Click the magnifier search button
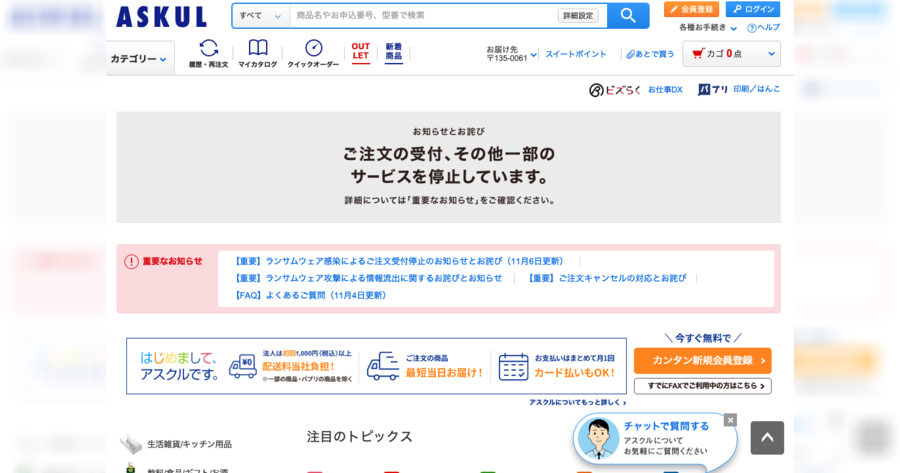This screenshot has width=900, height=473. coord(627,16)
